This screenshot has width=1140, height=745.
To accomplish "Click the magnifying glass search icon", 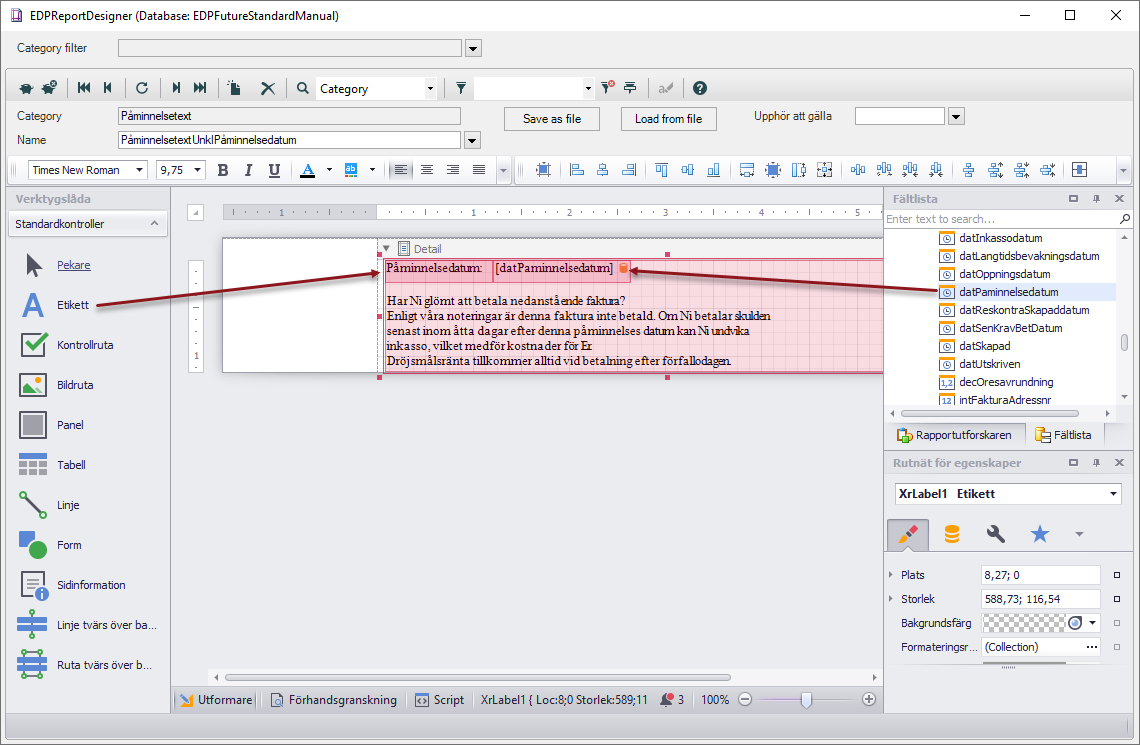I will click(x=302, y=88).
